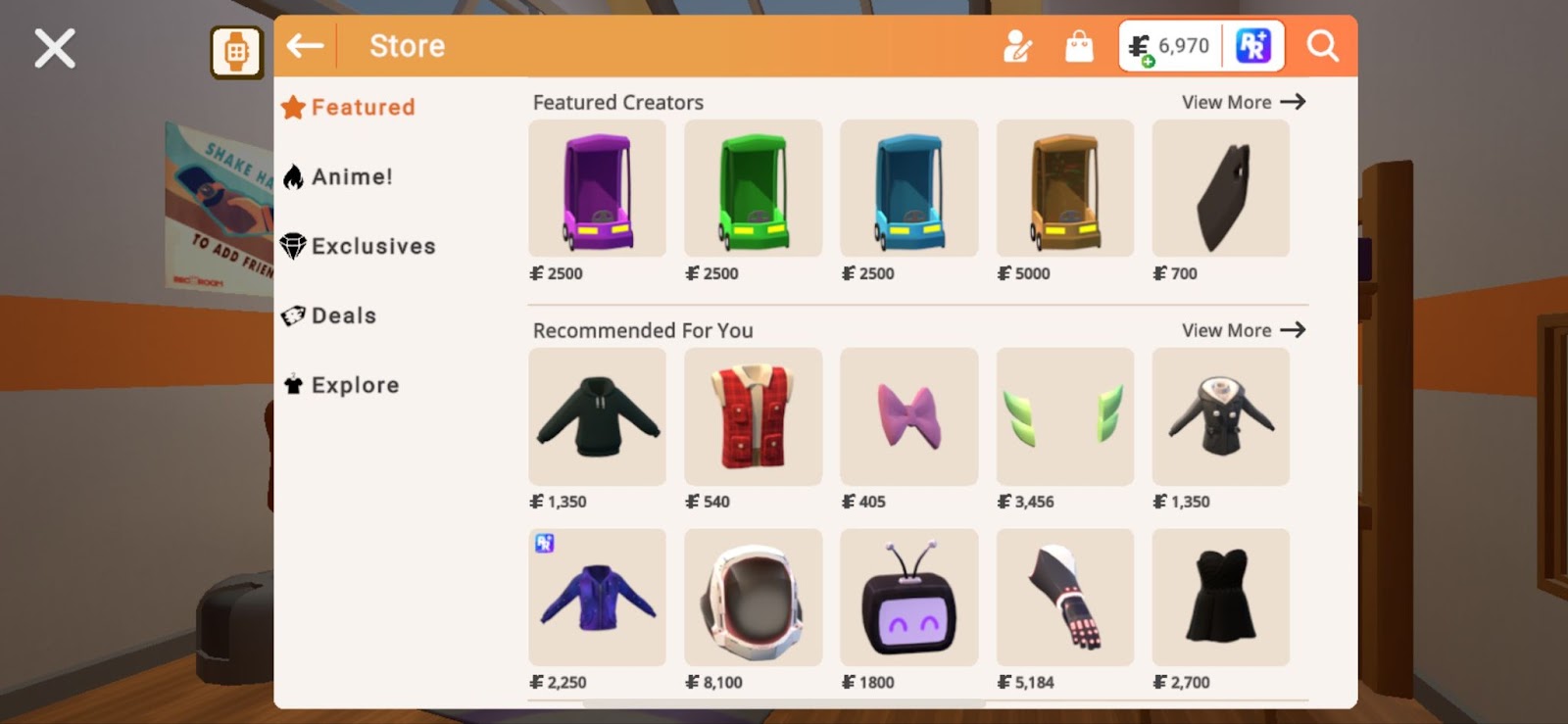This screenshot has width=1568, height=724.
Task: Click the avatar customize pencil icon
Action: (1017, 46)
